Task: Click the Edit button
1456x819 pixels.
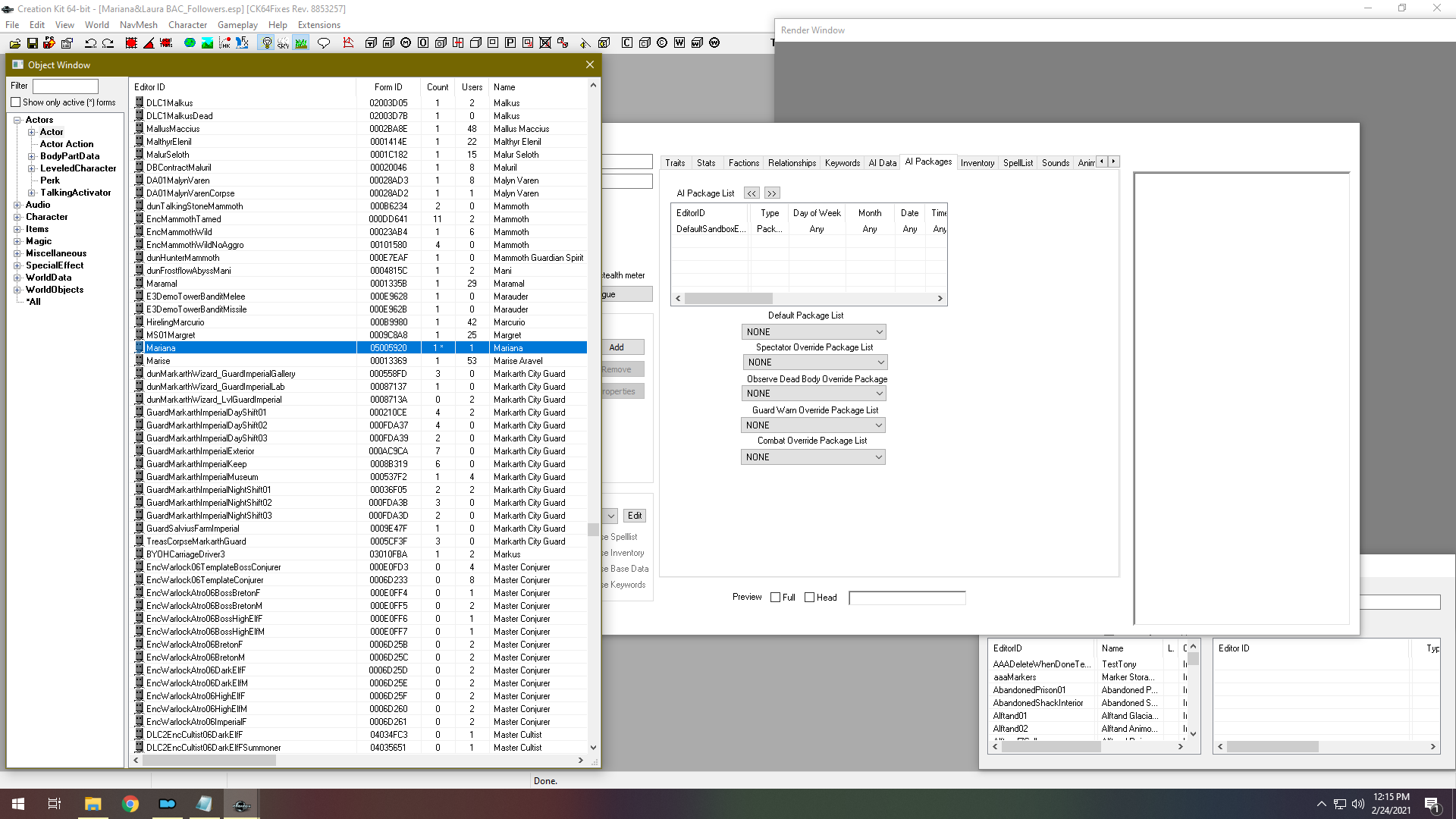Action: pos(635,516)
